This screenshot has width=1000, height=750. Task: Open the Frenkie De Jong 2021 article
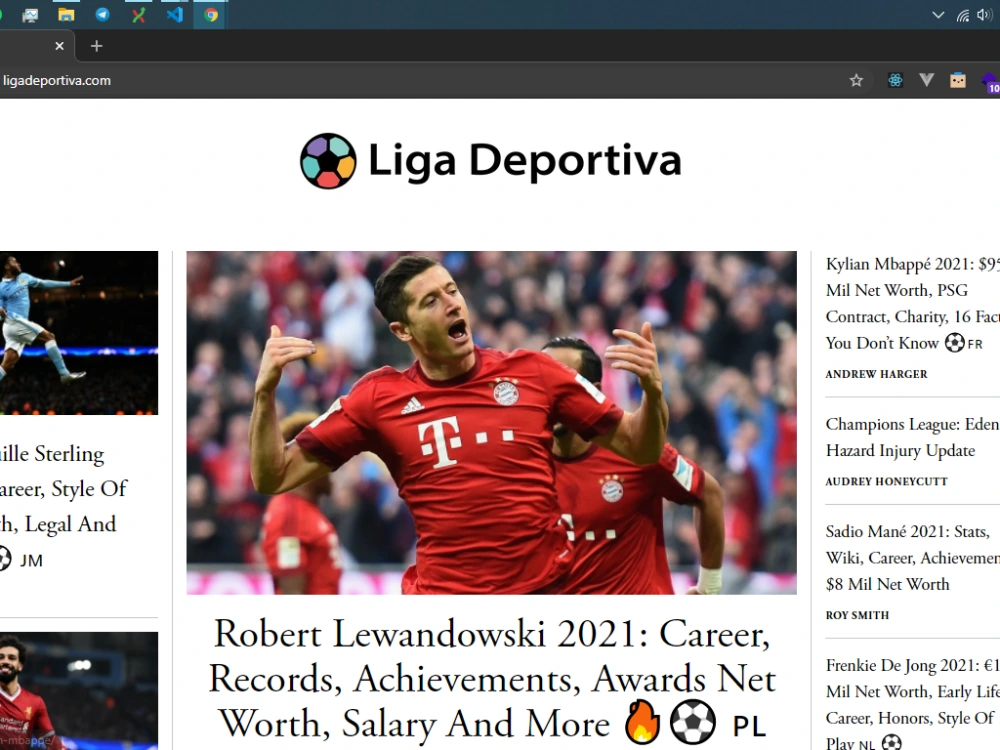912,705
